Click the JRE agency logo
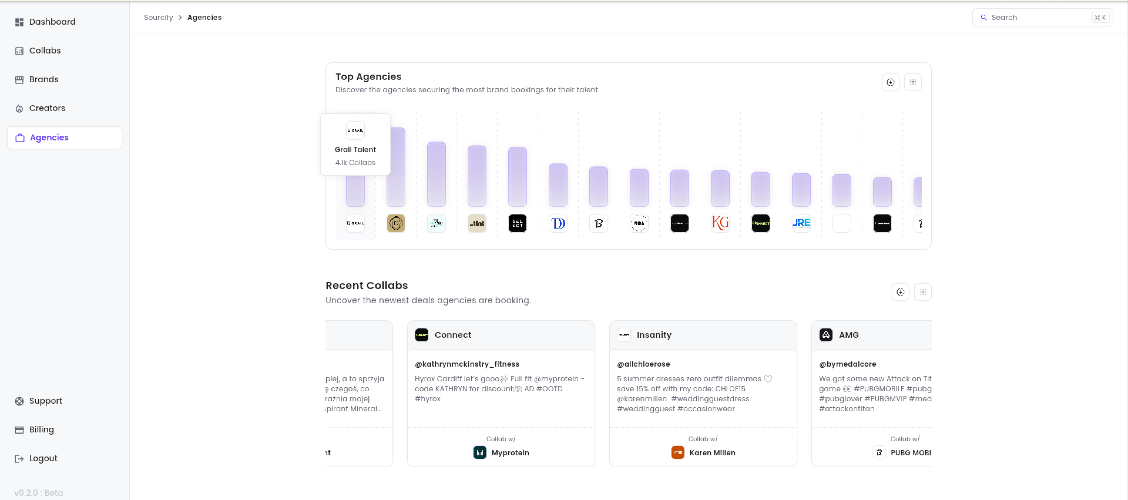This screenshot has width=1128, height=500. tap(801, 223)
